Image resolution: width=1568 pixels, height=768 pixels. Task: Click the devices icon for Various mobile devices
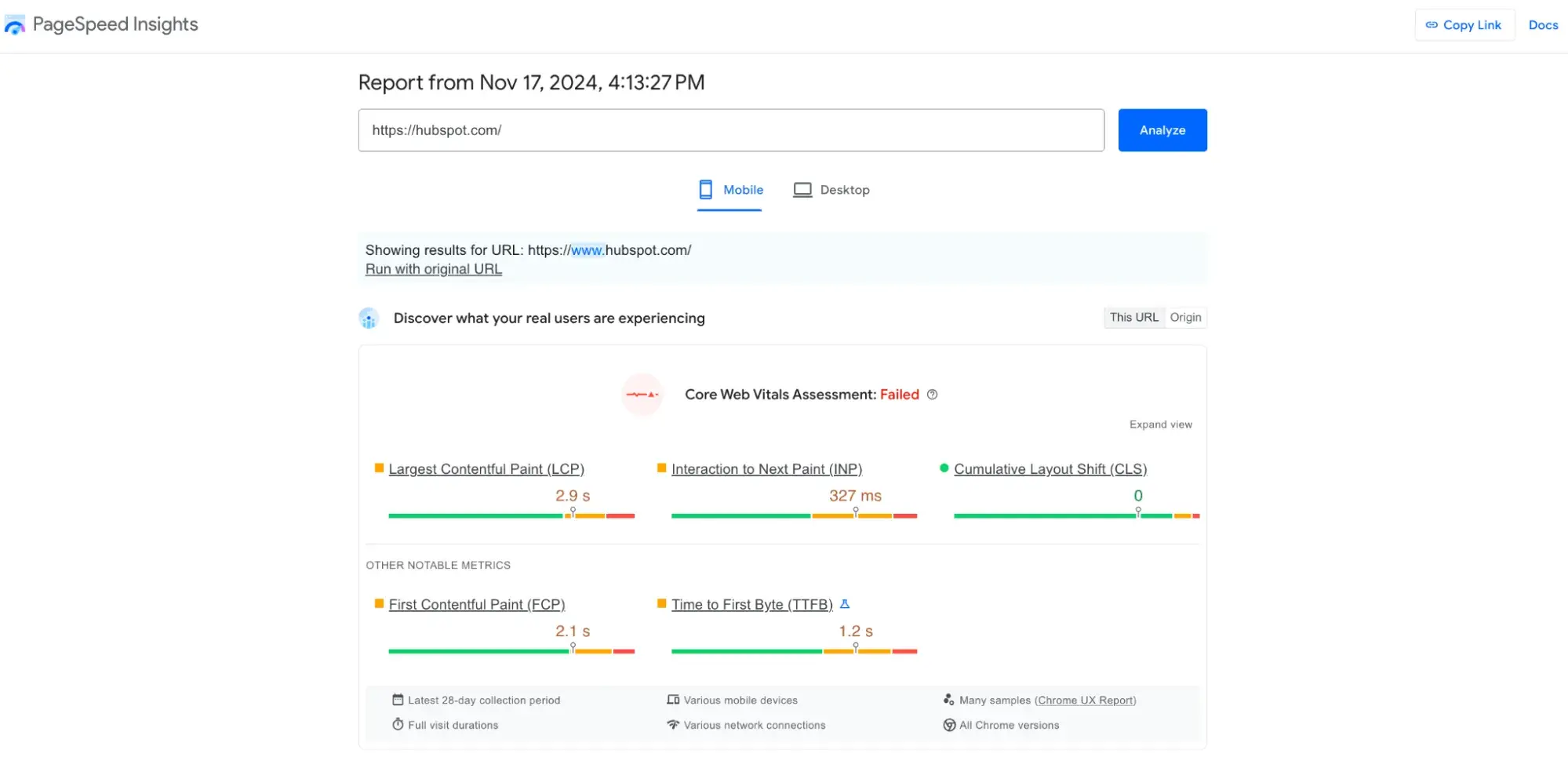(673, 700)
